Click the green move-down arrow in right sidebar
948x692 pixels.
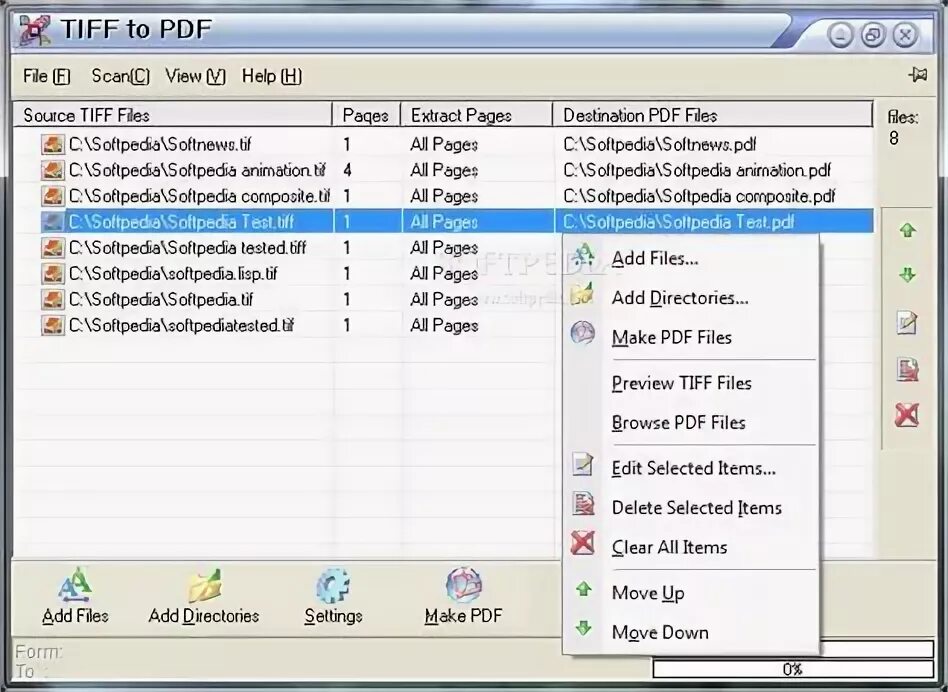pyautogui.click(x=907, y=276)
